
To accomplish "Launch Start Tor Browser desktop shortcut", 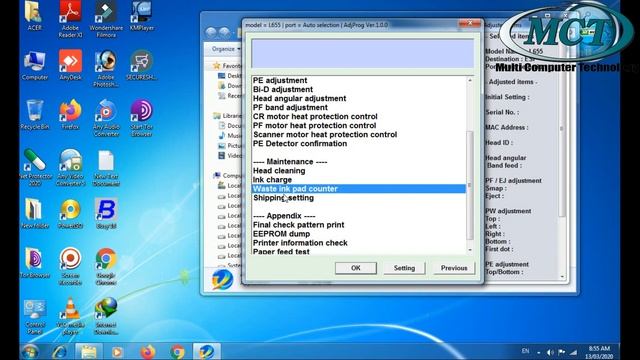I will pyautogui.click(x=141, y=118).
